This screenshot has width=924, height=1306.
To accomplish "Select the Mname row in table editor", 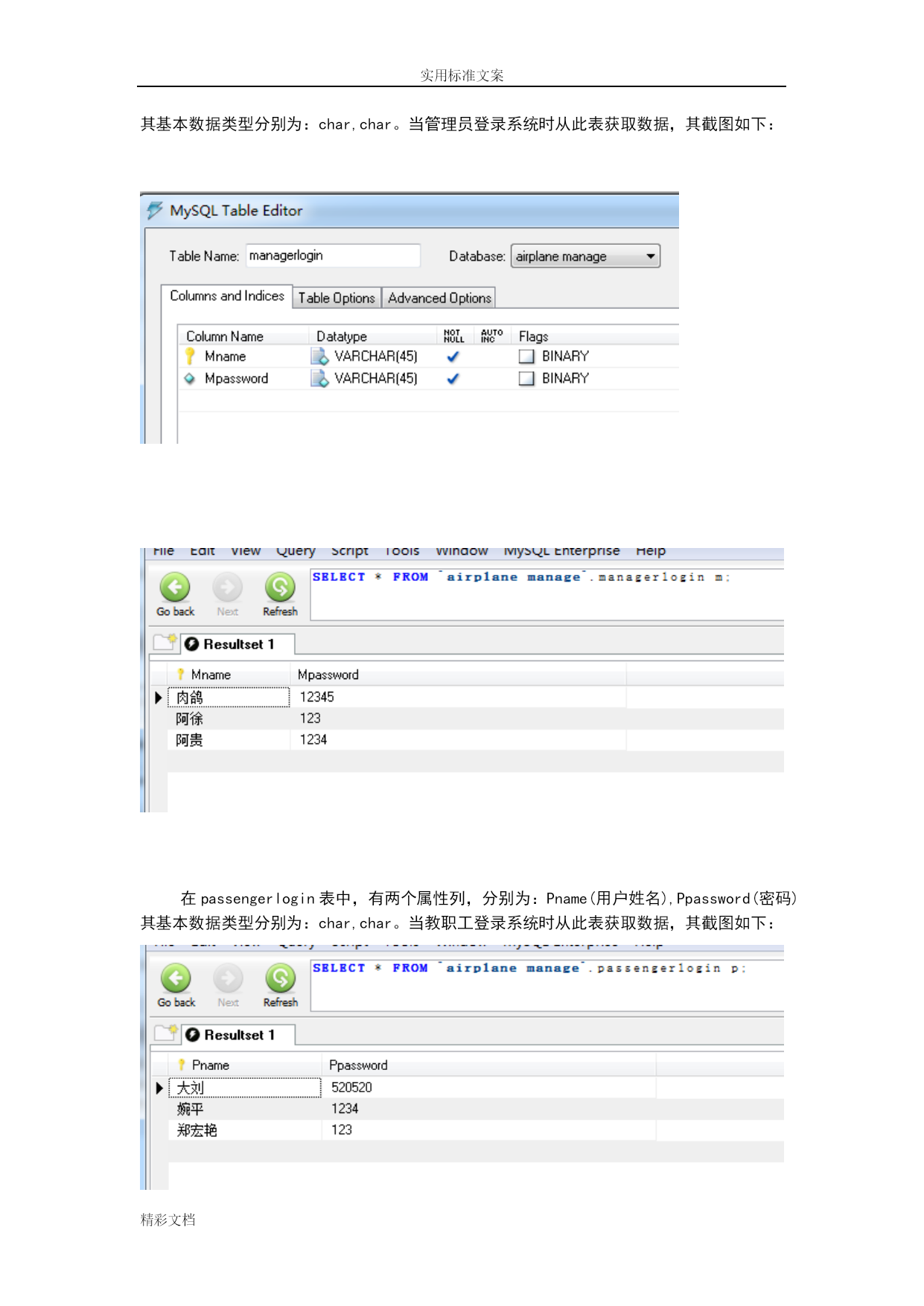I will 428,357.
